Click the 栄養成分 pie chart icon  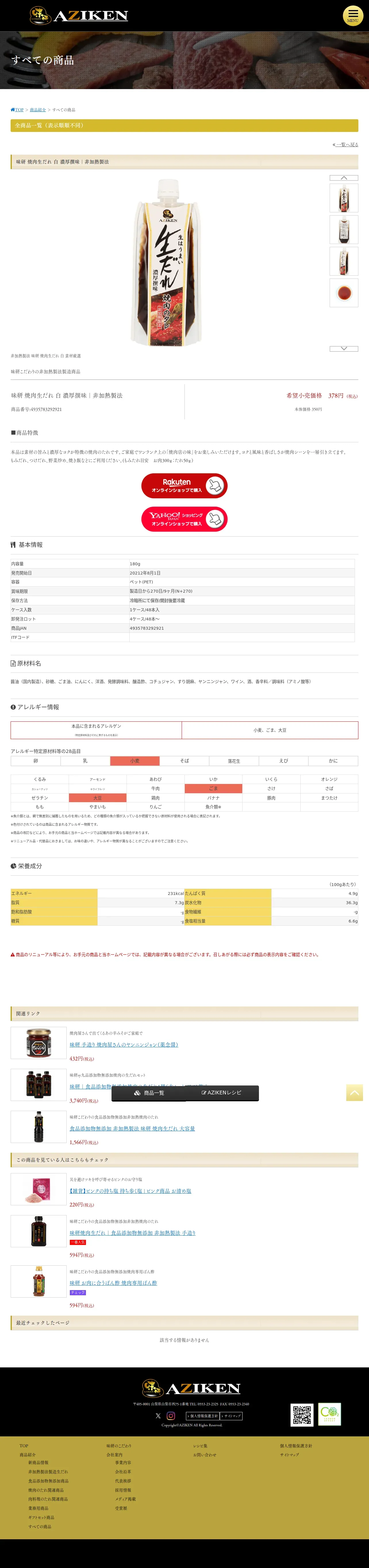[x=14, y=866]
